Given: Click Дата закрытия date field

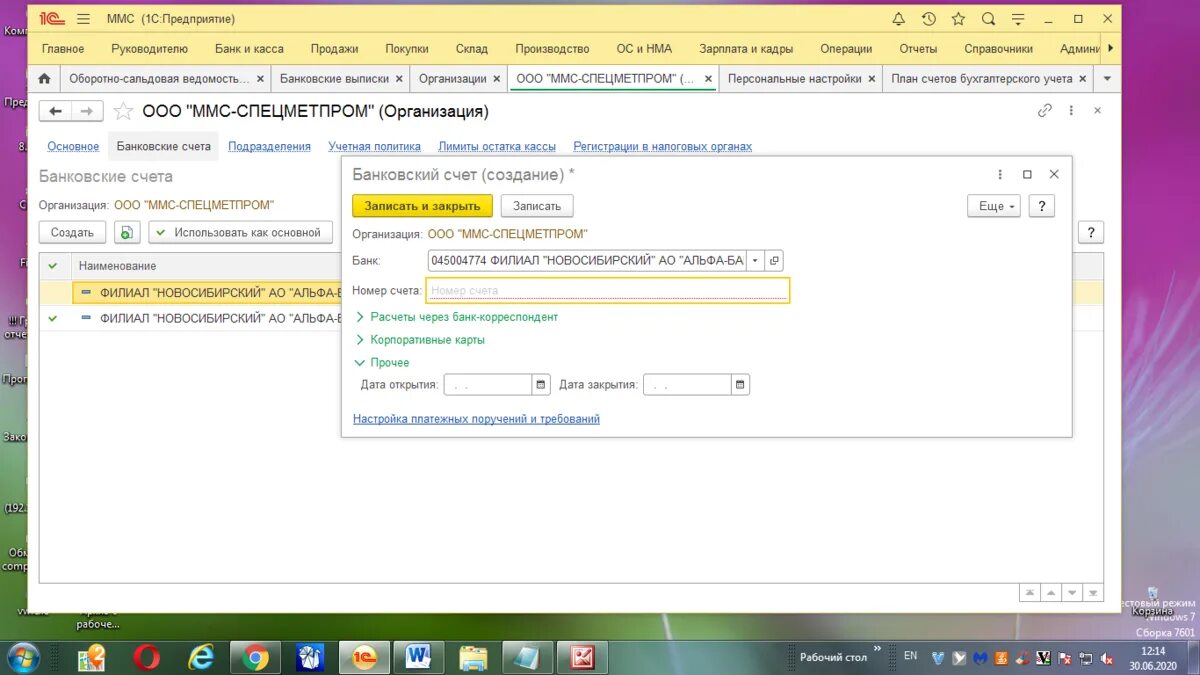Looking at the screenshot, I should 687,384.
